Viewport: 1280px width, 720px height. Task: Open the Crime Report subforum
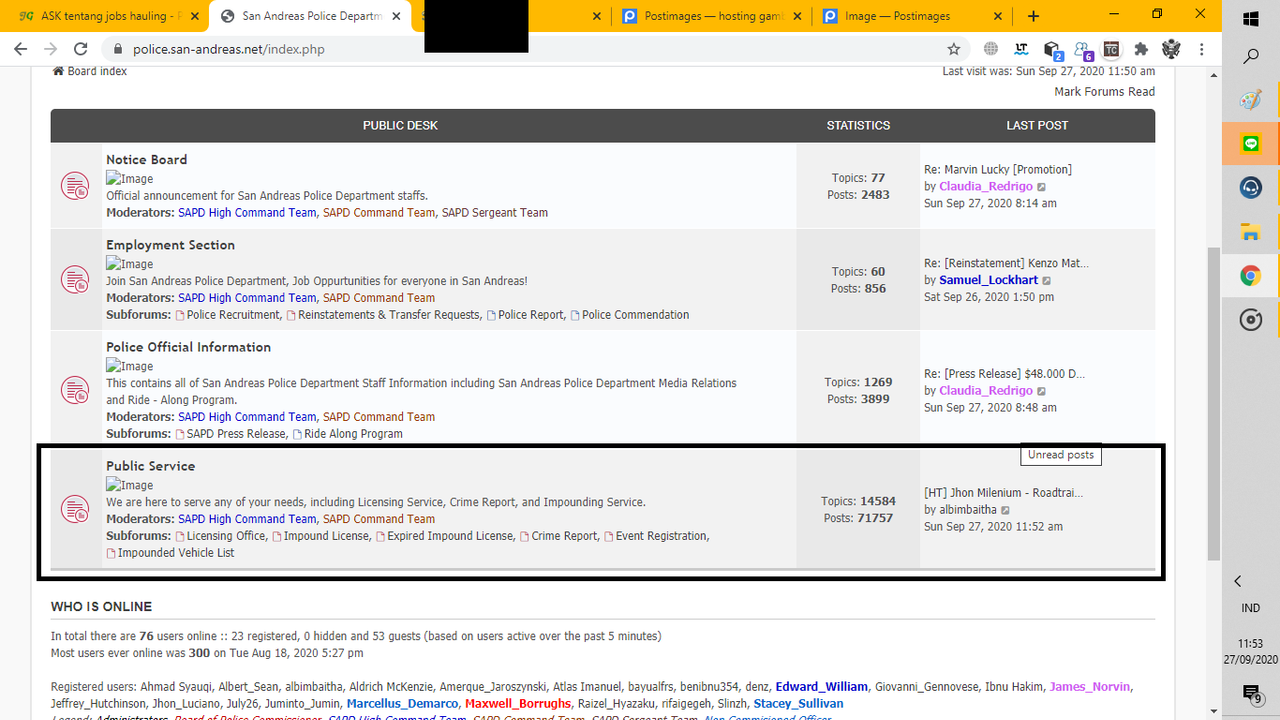[x=564, y=536]
